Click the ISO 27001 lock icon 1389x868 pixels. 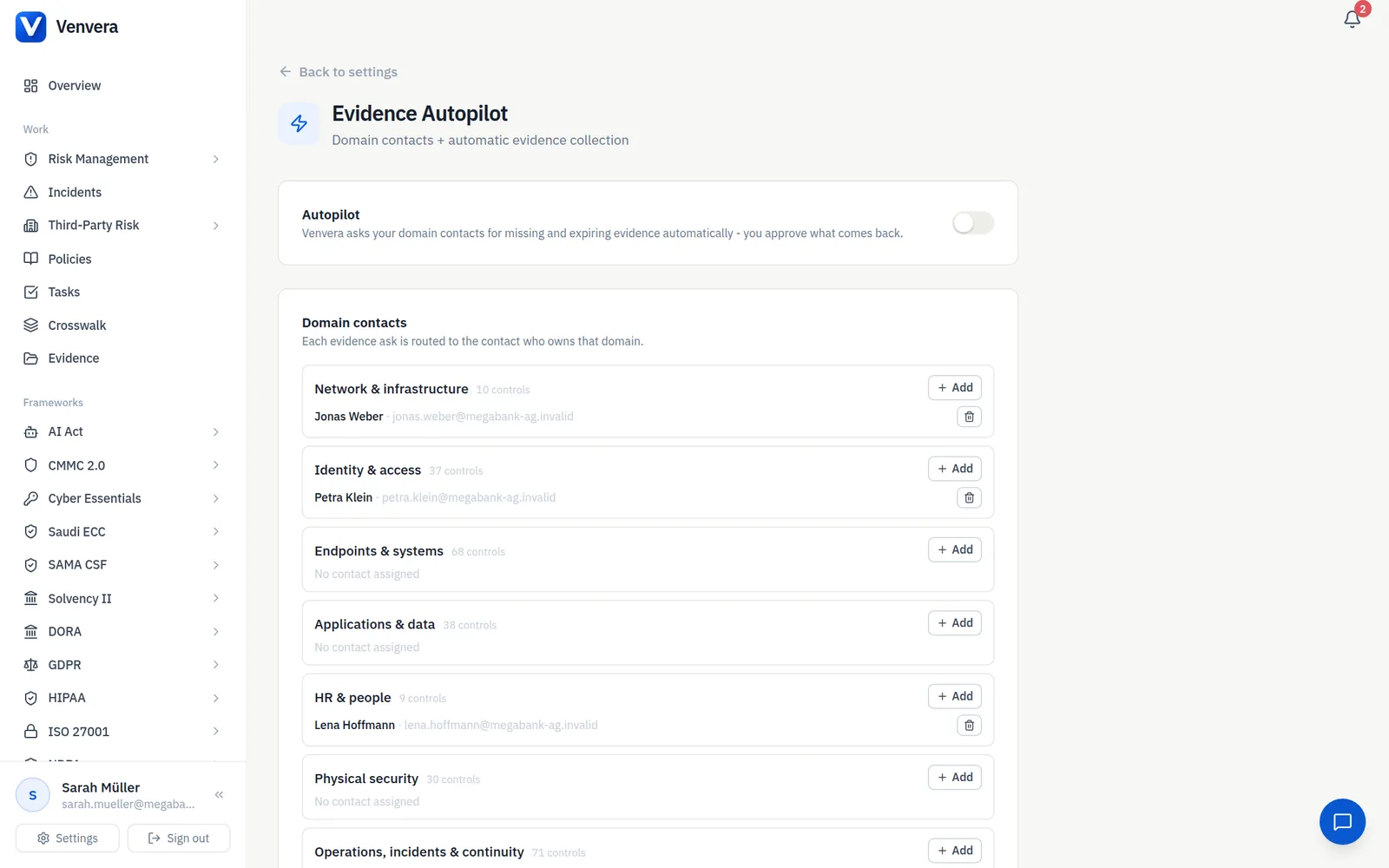coord(31,731)
